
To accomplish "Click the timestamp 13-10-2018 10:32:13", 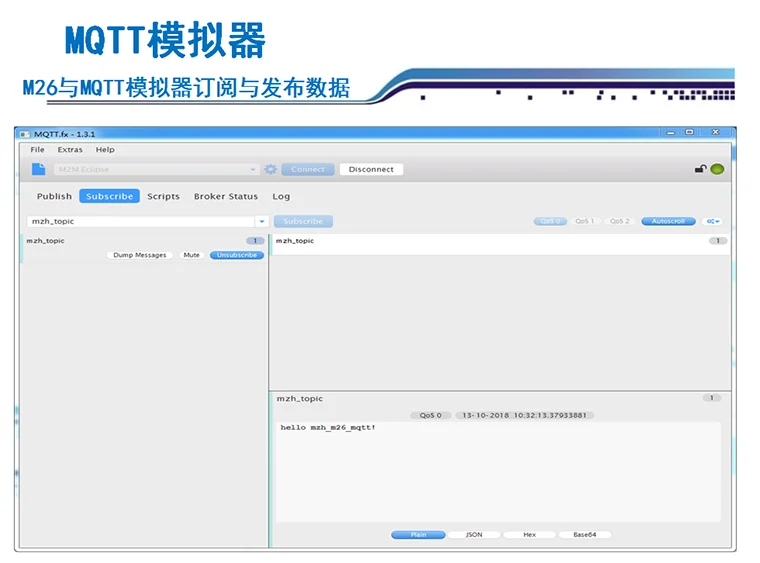I will 524,415.
